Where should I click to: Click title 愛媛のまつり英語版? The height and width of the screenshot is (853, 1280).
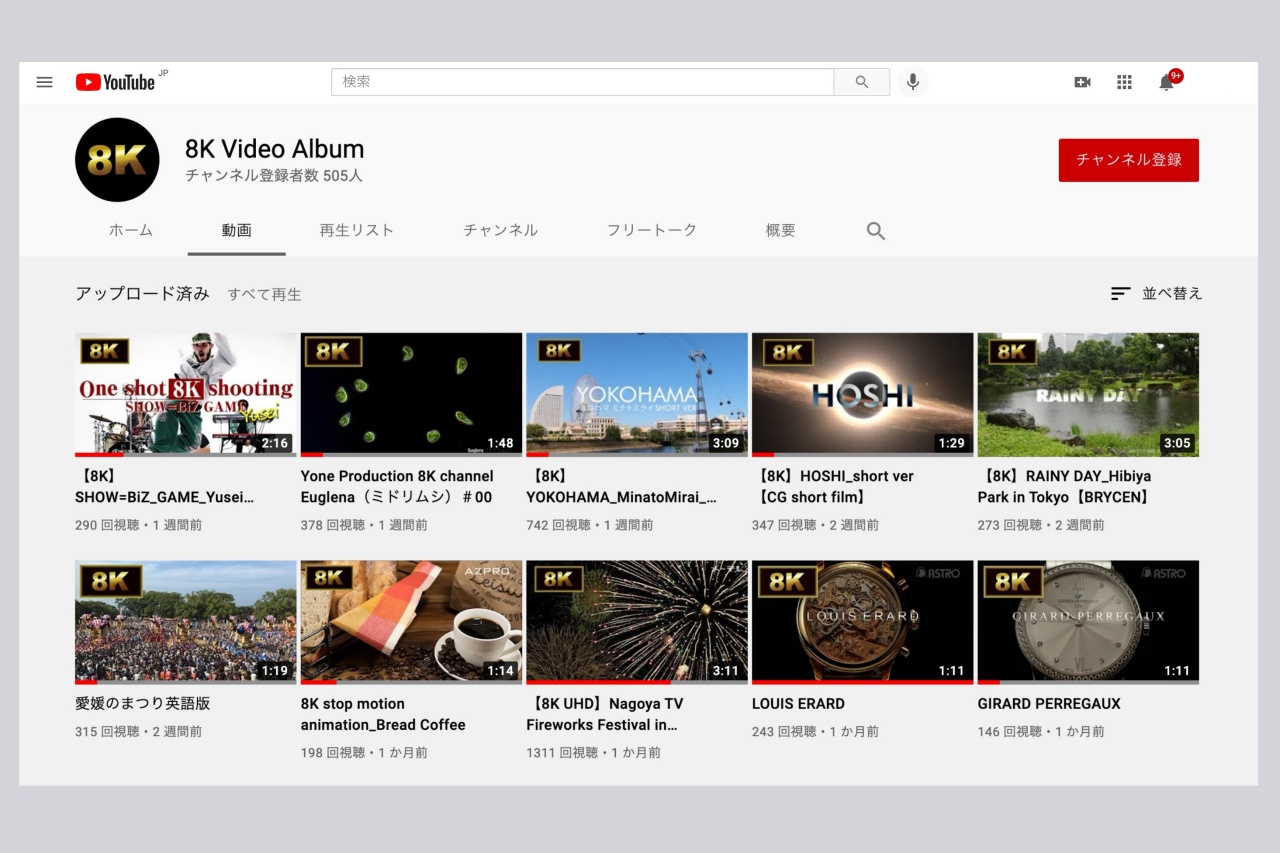[x=143, y=704]
